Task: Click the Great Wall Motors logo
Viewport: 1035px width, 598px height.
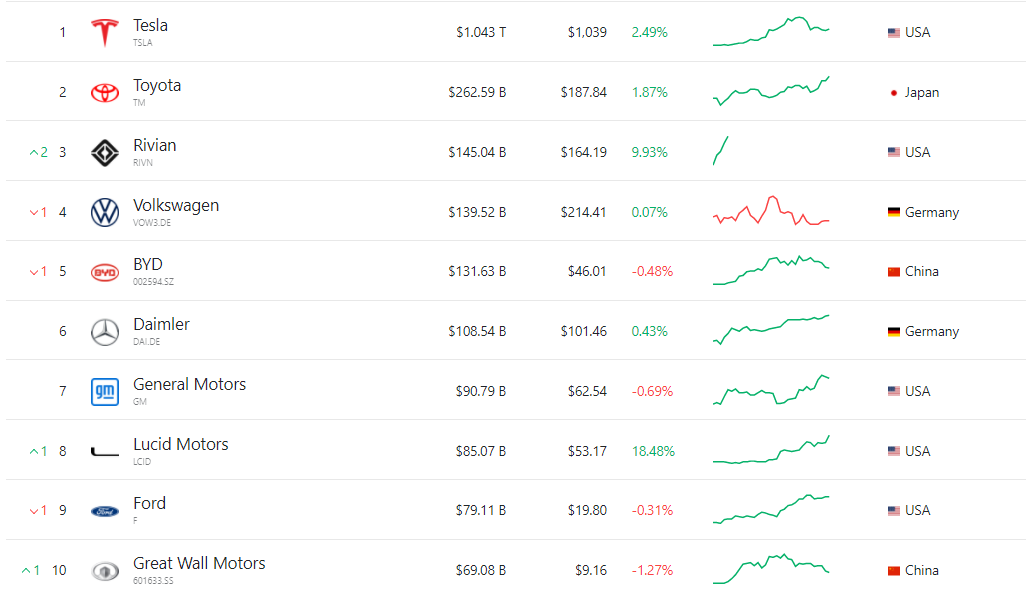Action: point(104,571)
